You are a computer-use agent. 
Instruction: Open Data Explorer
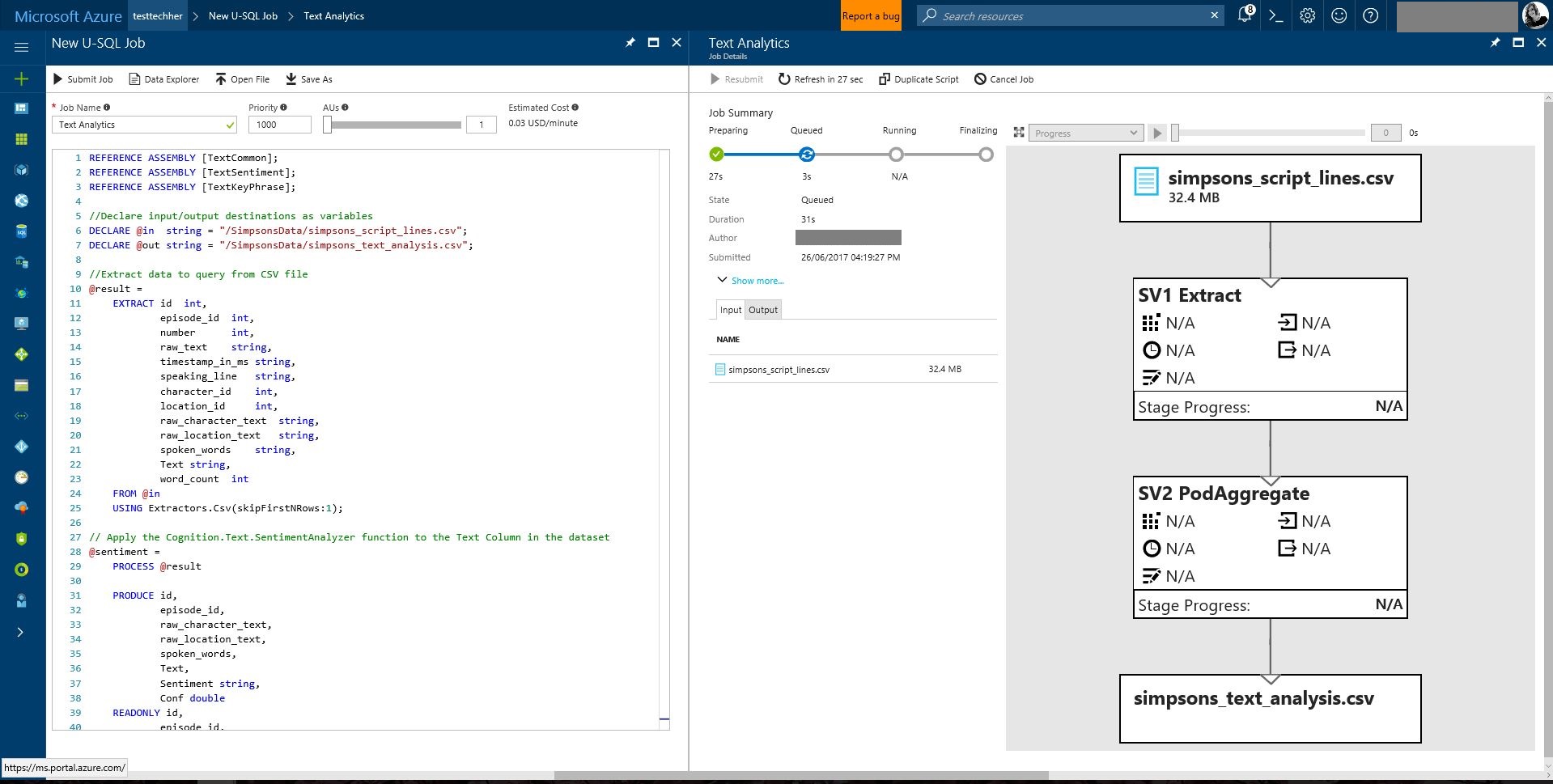pyautogui.click(x=163, y=79)
